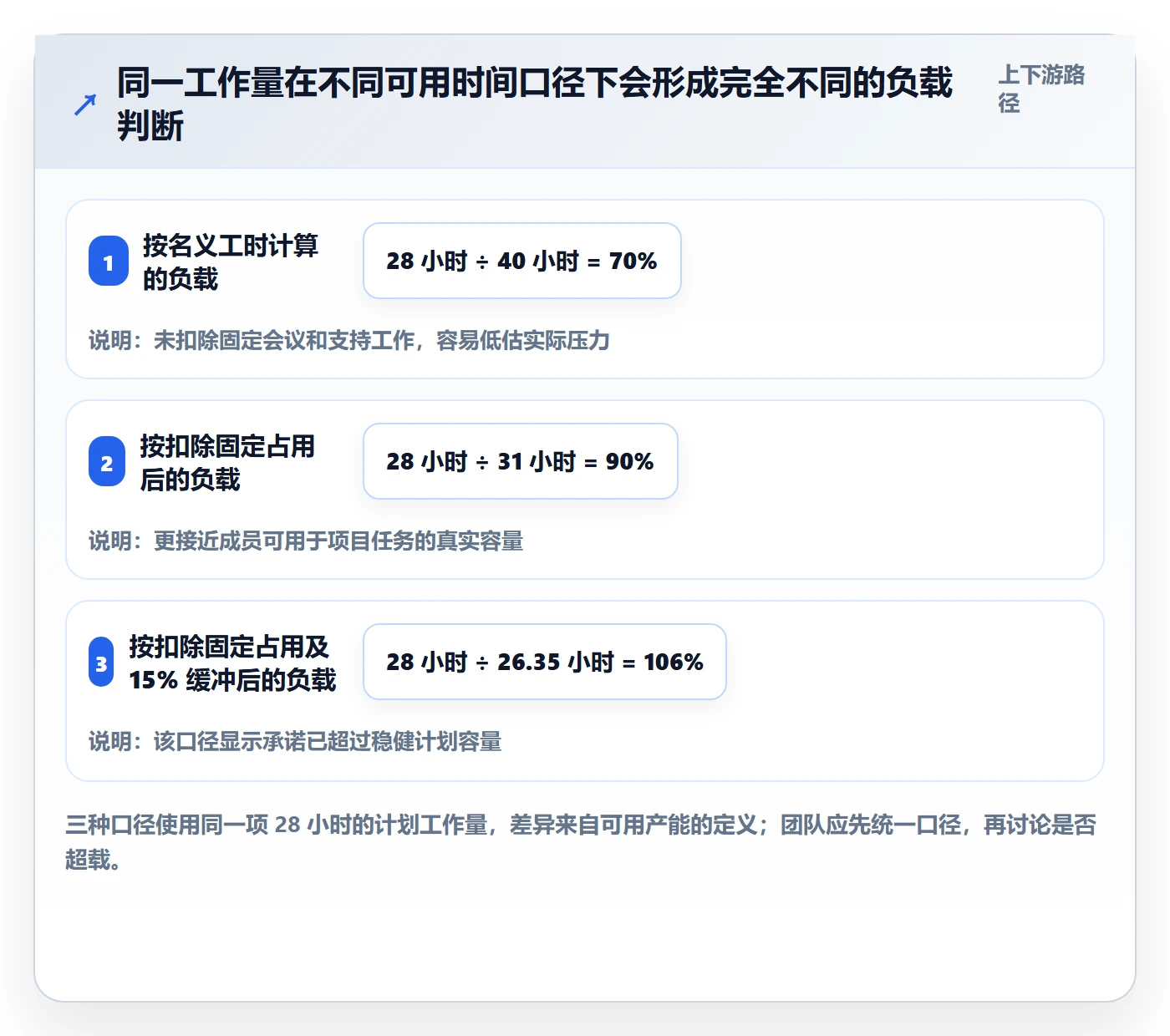The height and width of the screenshot is (1036, 1170).
Task: Click the number 3 step badge
Action: (x=101, y=663)
